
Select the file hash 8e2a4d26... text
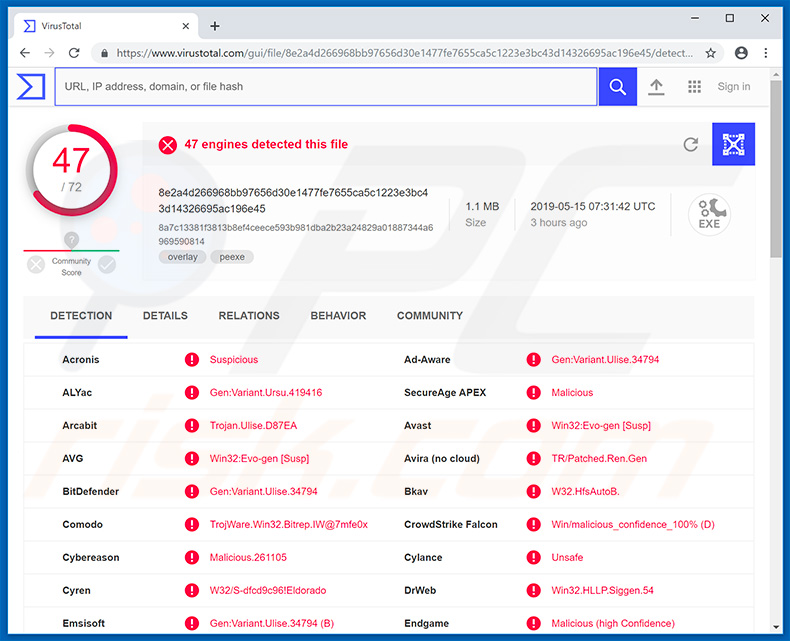point(293,201)
